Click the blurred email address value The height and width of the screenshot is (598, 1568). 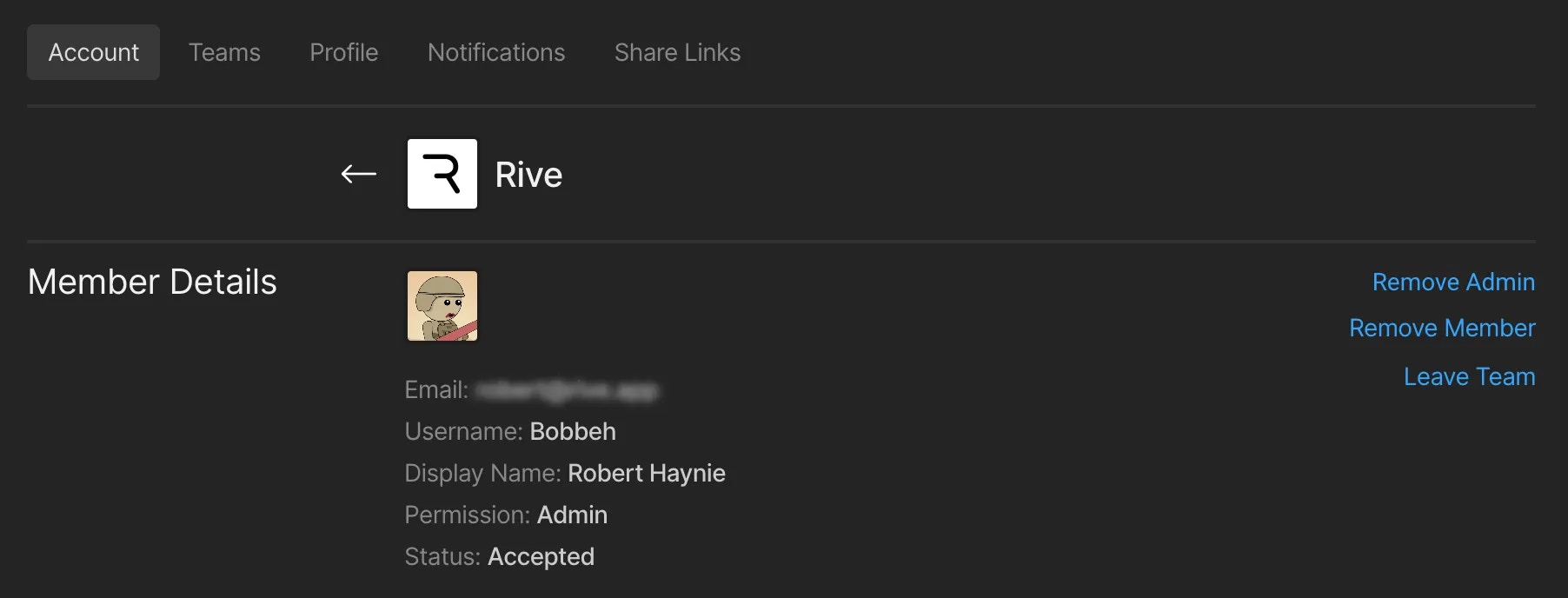click(x=567, y=390)
